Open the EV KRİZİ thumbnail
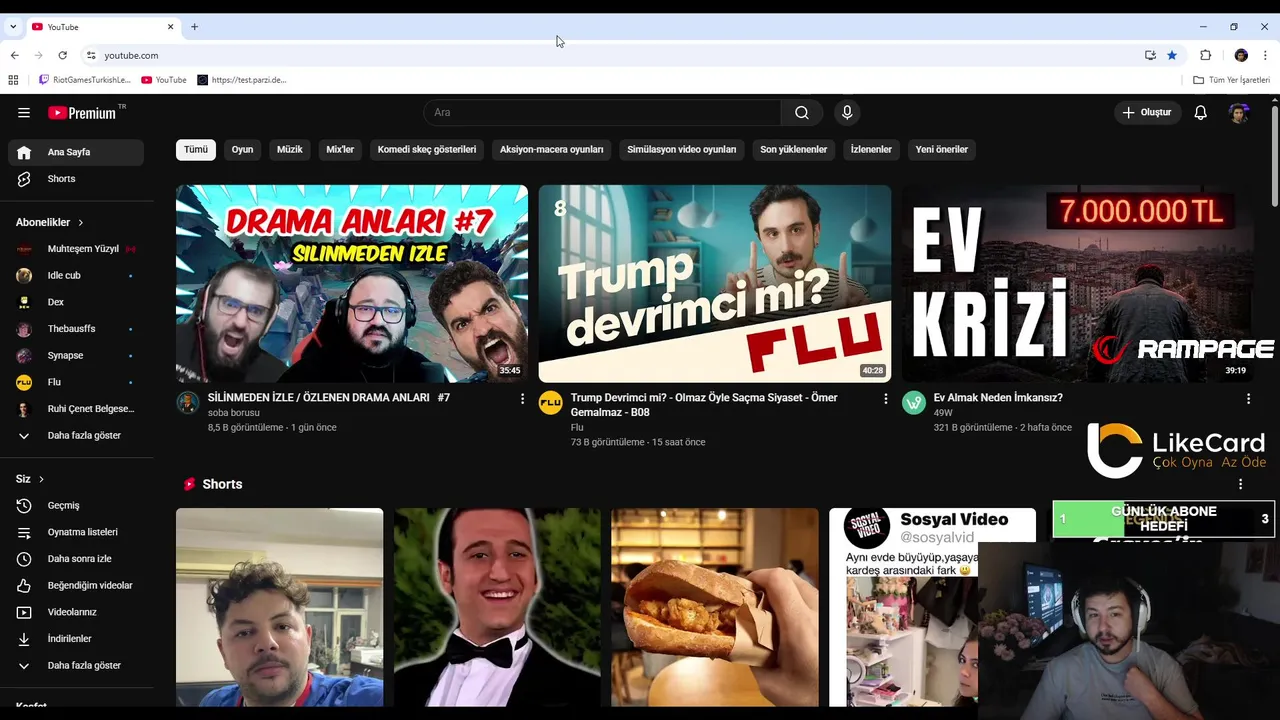Image resolution: width=1280 pixels, height=720 pixels. pos(1078,284)
